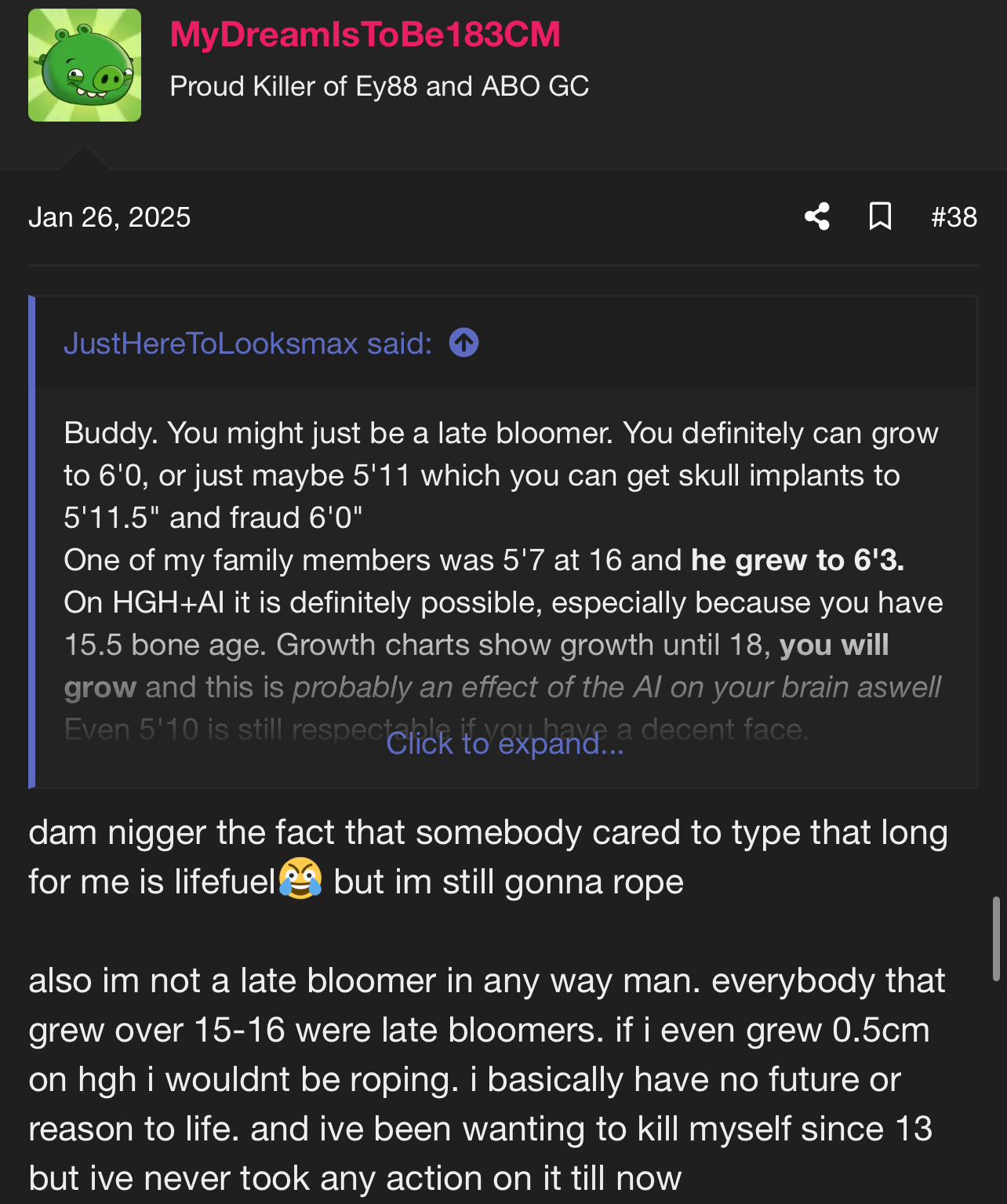Image resolution: width=1007 pixels, height=1204 pixels.
Task: Click the bold "he grew to 6'3." text
Action: [797, 560]
